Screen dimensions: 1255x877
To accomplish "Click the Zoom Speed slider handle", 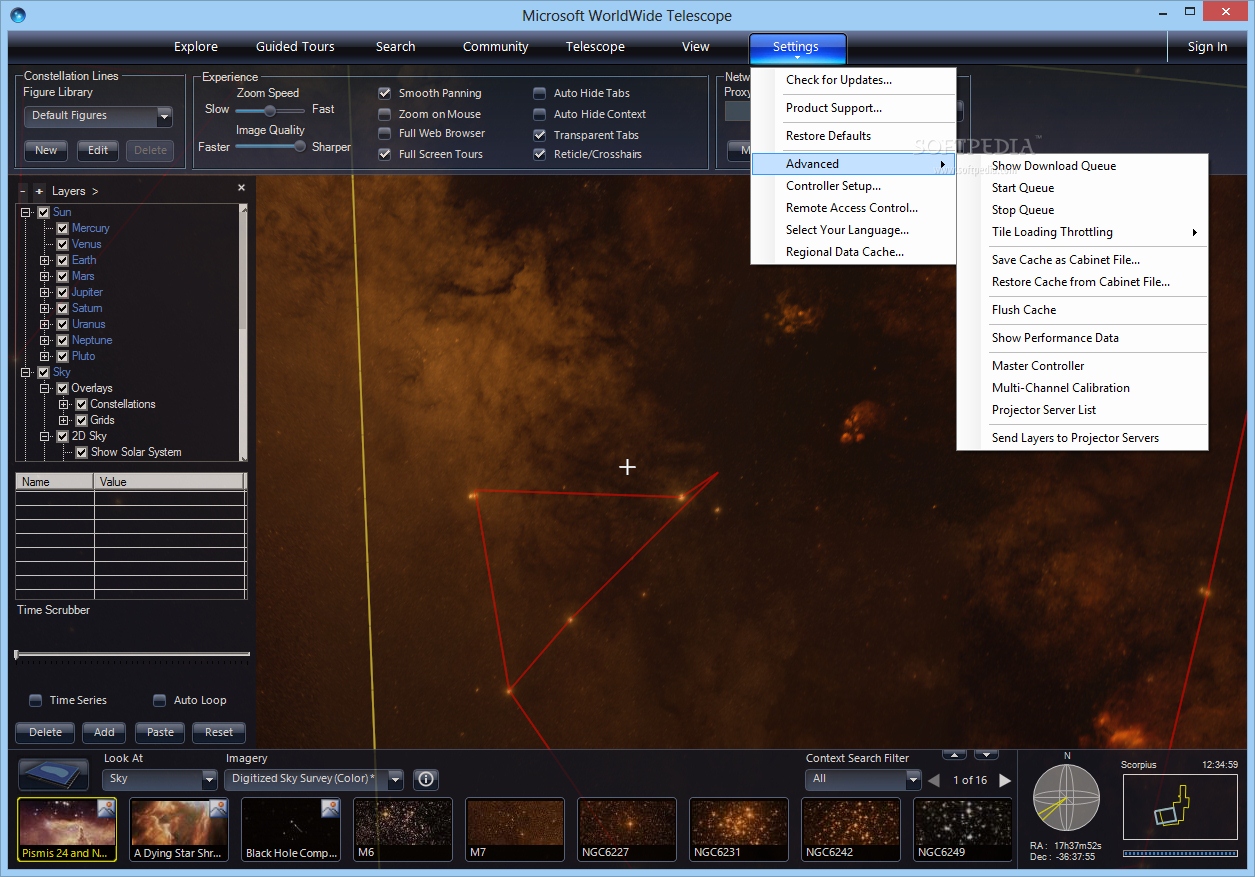I will click(x=270, y=110).
